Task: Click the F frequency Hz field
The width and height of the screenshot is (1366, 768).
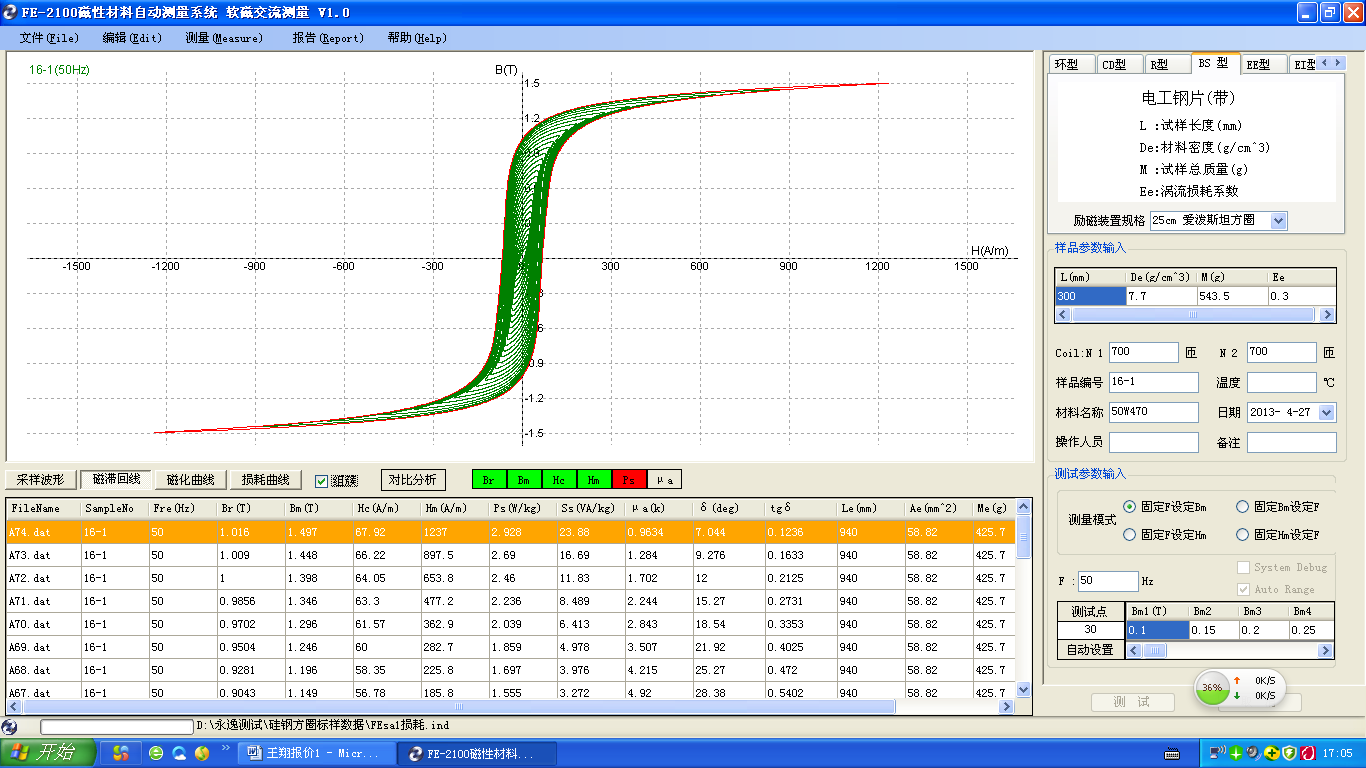Action: tap(1108, 581)
